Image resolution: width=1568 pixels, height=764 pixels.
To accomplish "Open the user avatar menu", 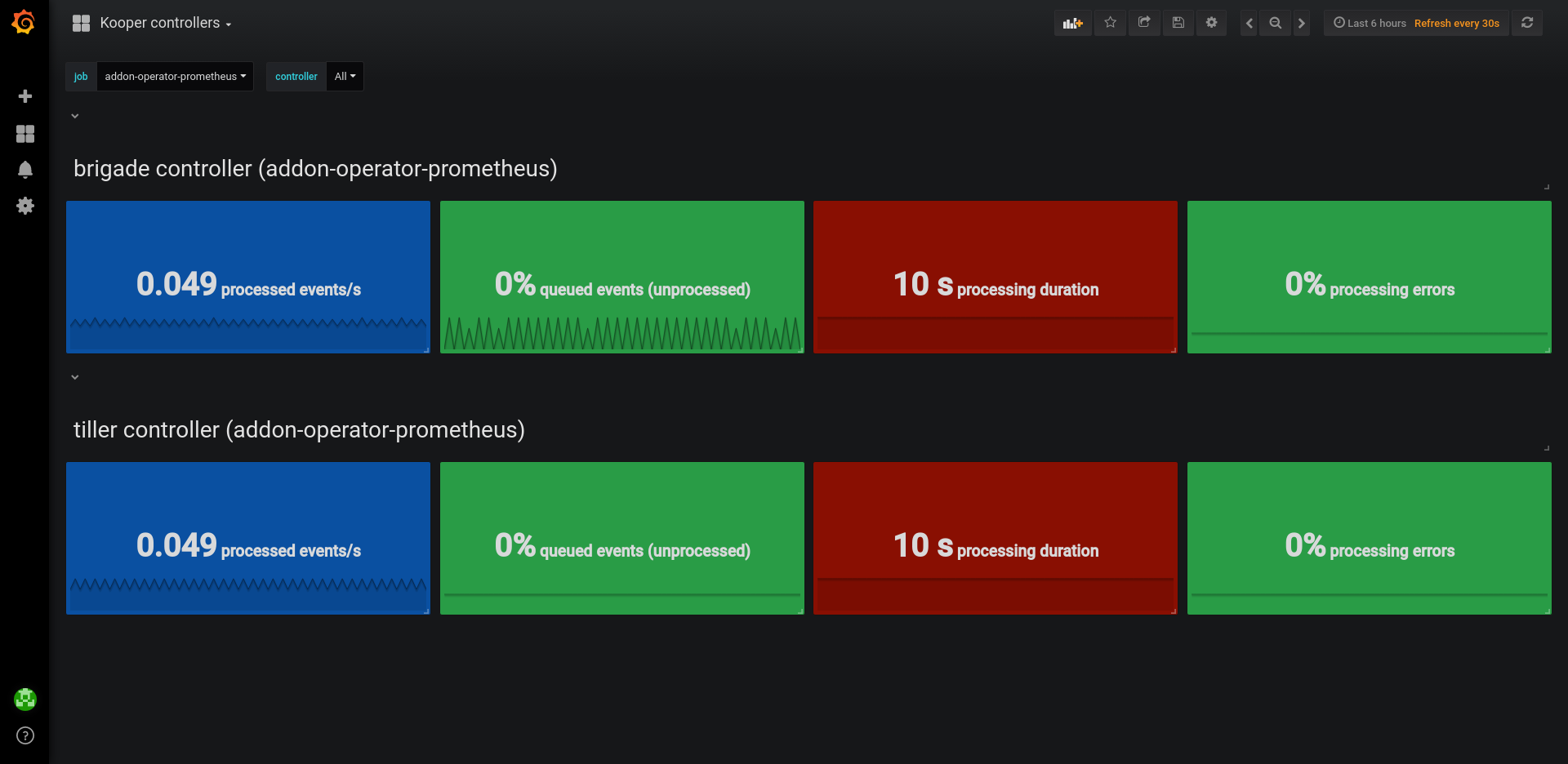I will point(25,700).
